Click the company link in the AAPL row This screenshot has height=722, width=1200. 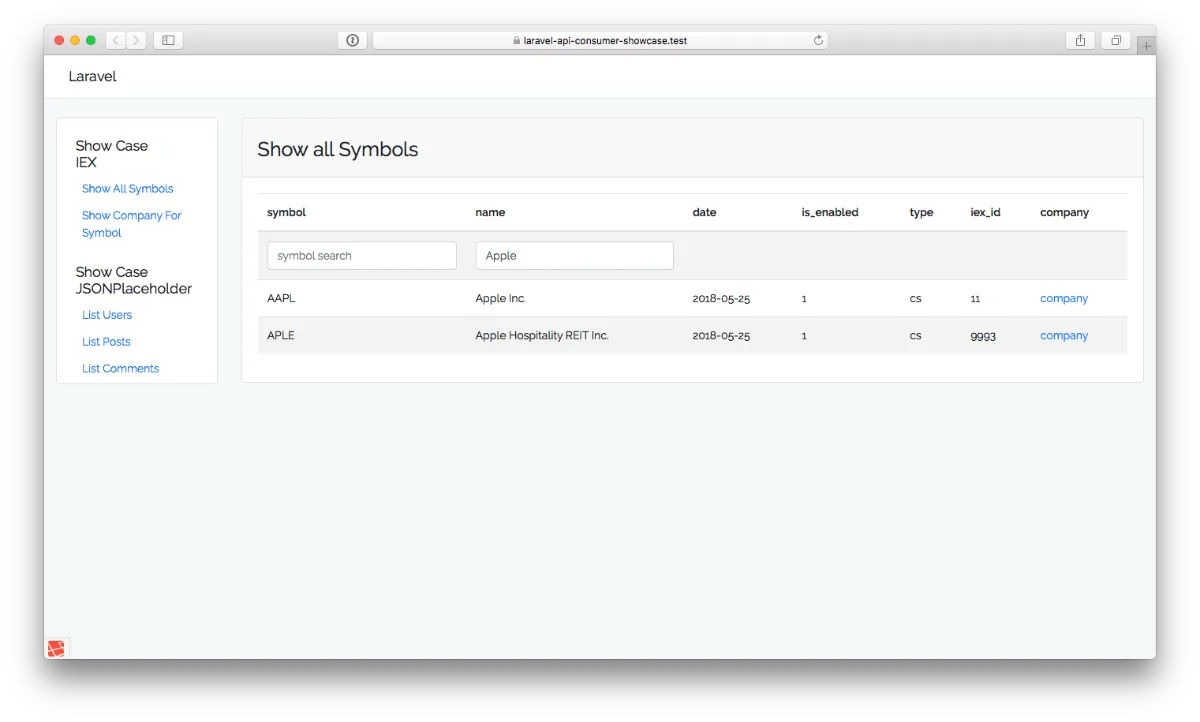click(x=1063, y=298)
